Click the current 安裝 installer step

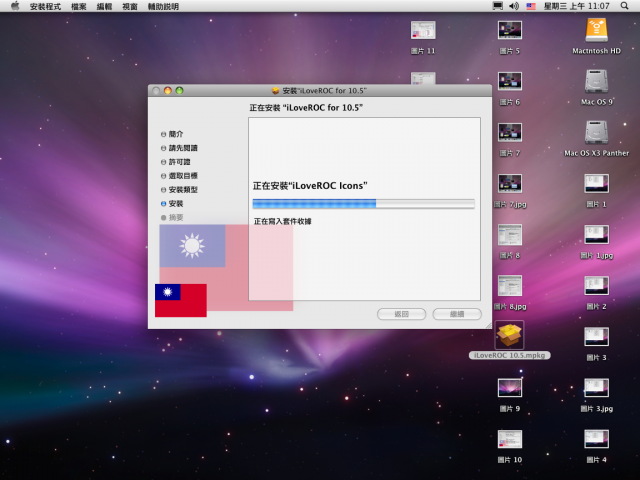[172, 203]
